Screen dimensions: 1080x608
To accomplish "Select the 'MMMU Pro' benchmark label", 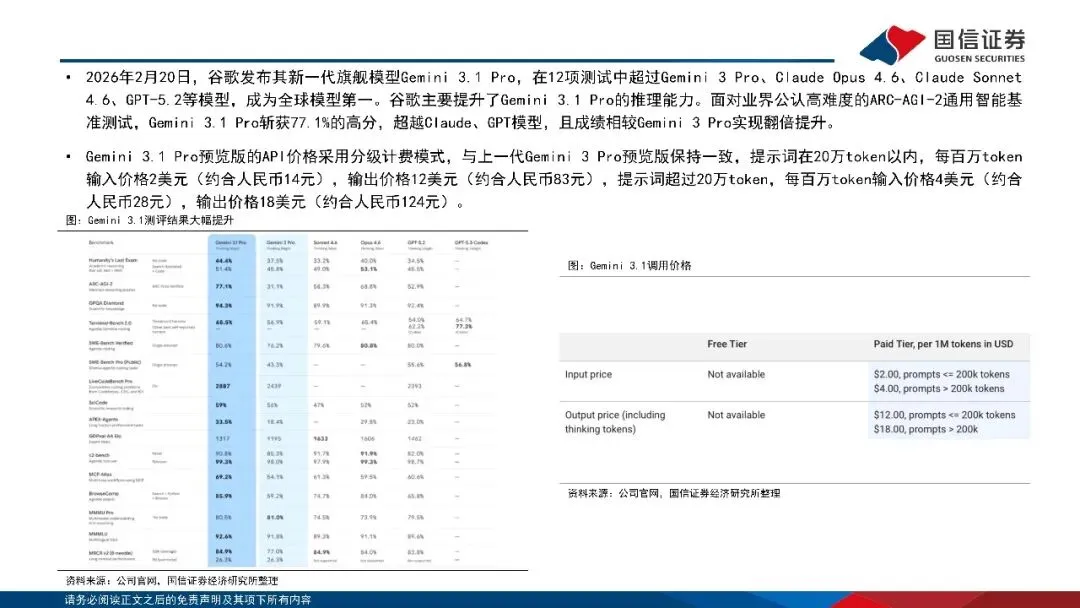I will point(101,513).
